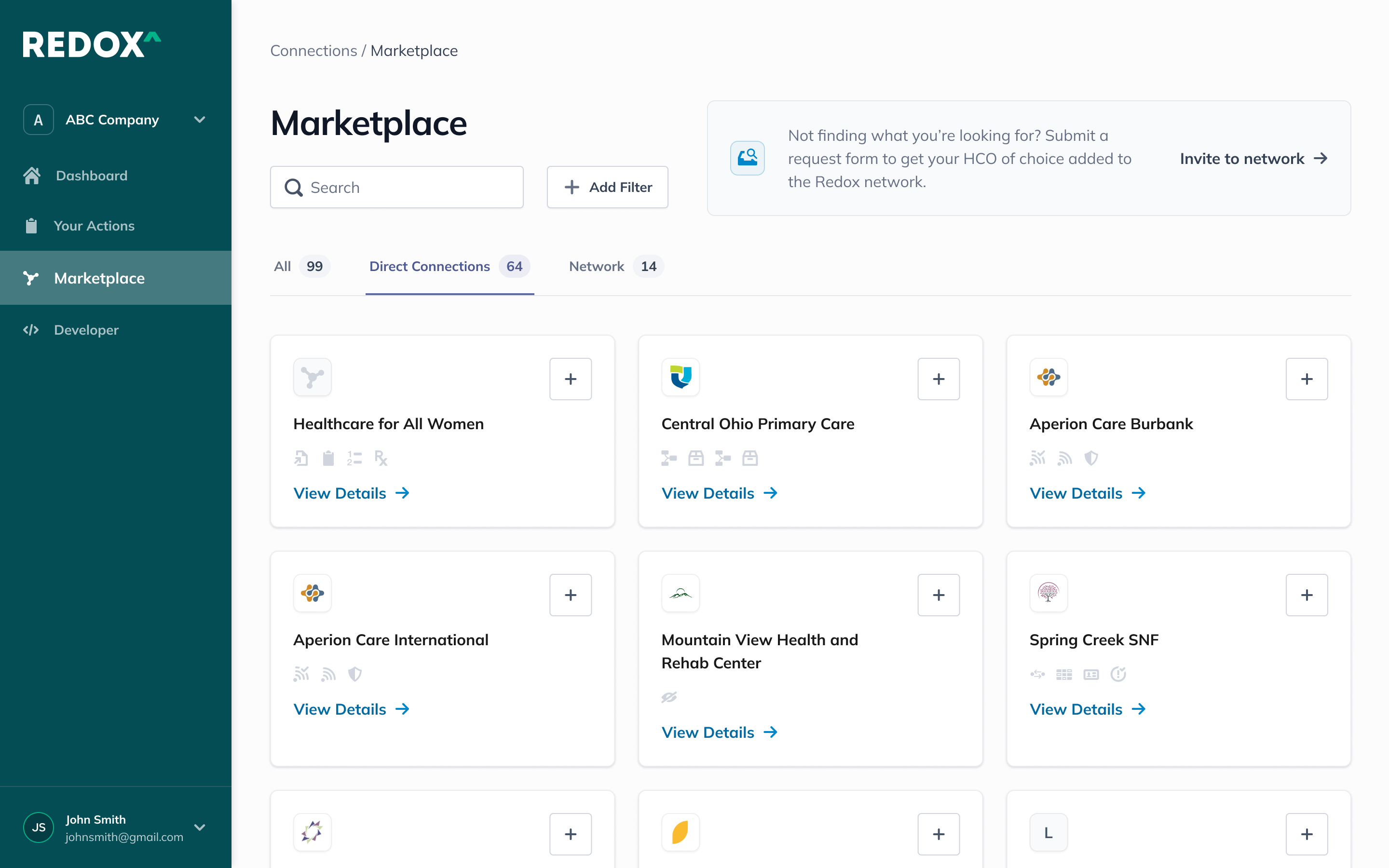Viewport: 1389px width, 868px height.
Task: Click the Redox logo
Action: point(92,44)
